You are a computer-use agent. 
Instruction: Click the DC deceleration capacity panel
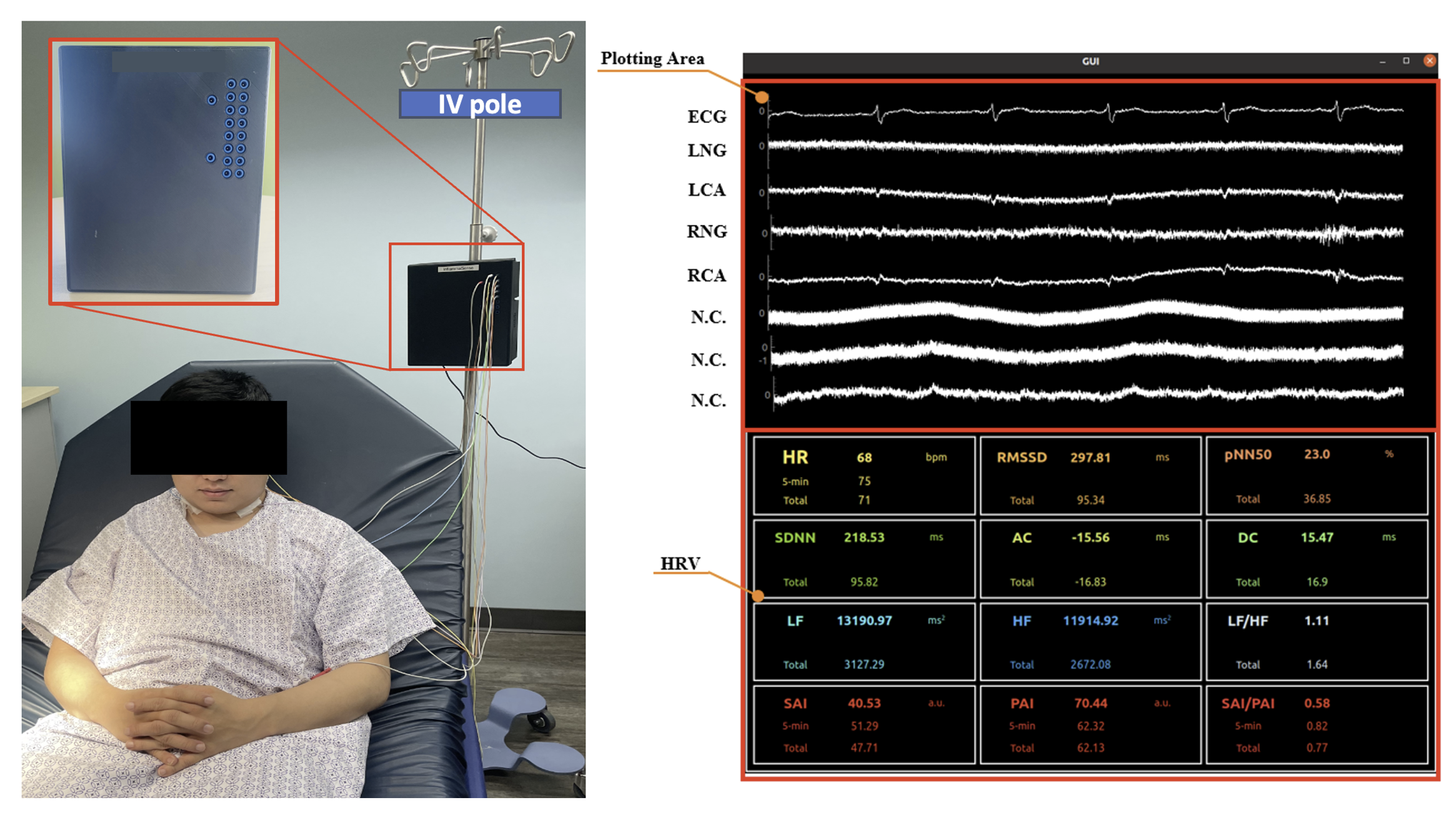1316,558
